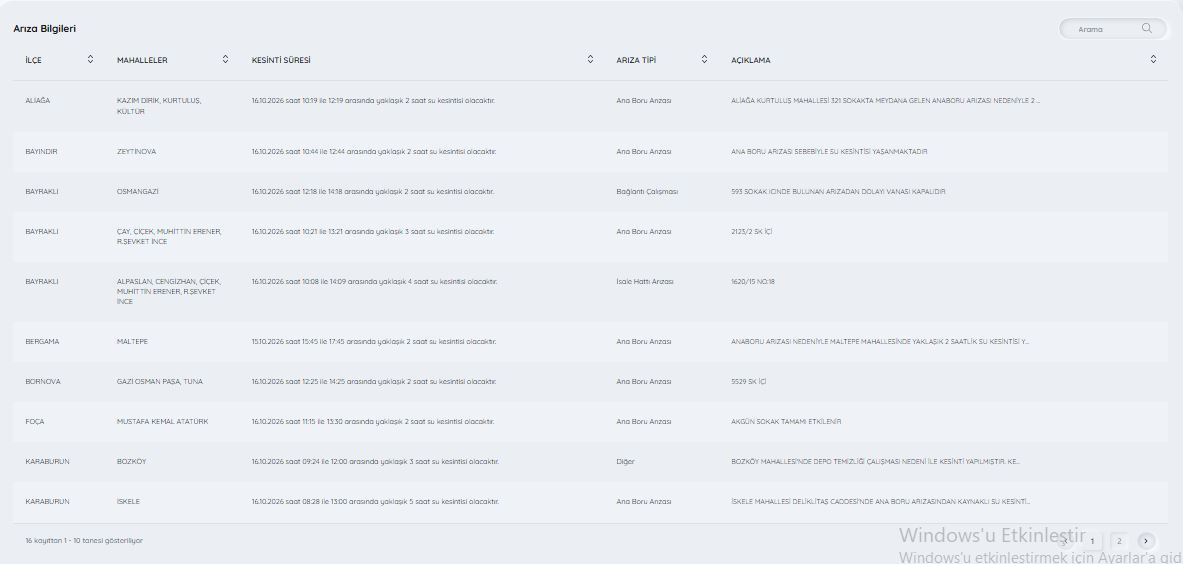Select the MUSTAFA KEMAL ATATÜRK cell

click(162, 421)
